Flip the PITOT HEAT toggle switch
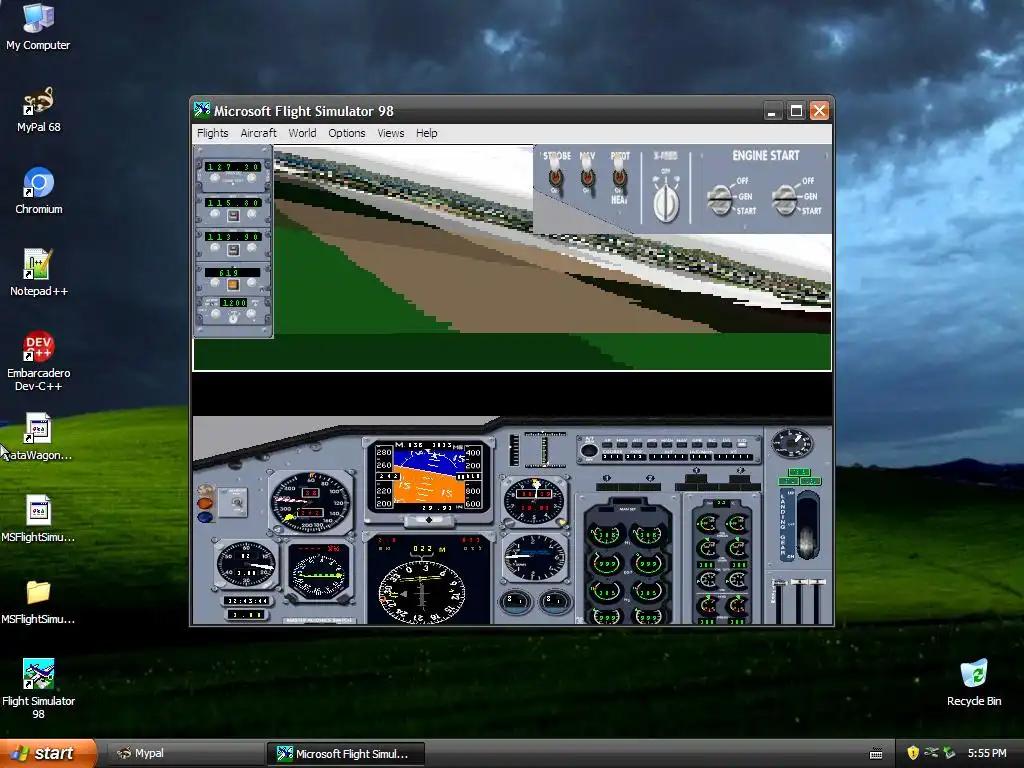 coord(619,176)
